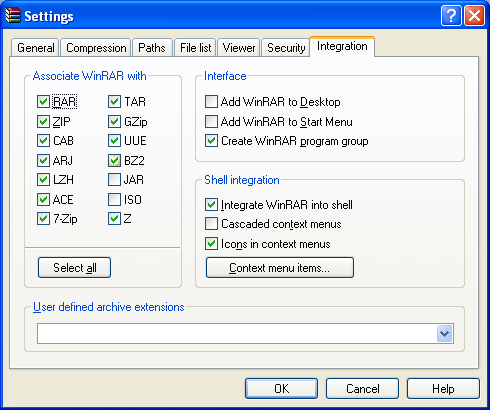Confirm settings with OK button
This screenshot has width=490, height=410.
coord(281,388)
